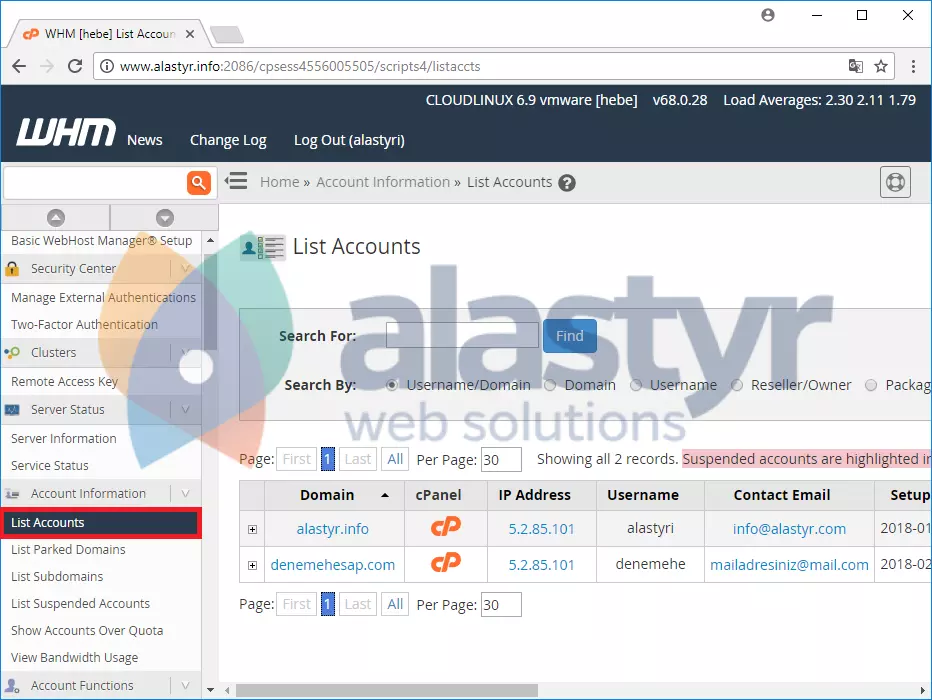
Task: Select the Username/Domain search radio
Action: click(391, 385)
